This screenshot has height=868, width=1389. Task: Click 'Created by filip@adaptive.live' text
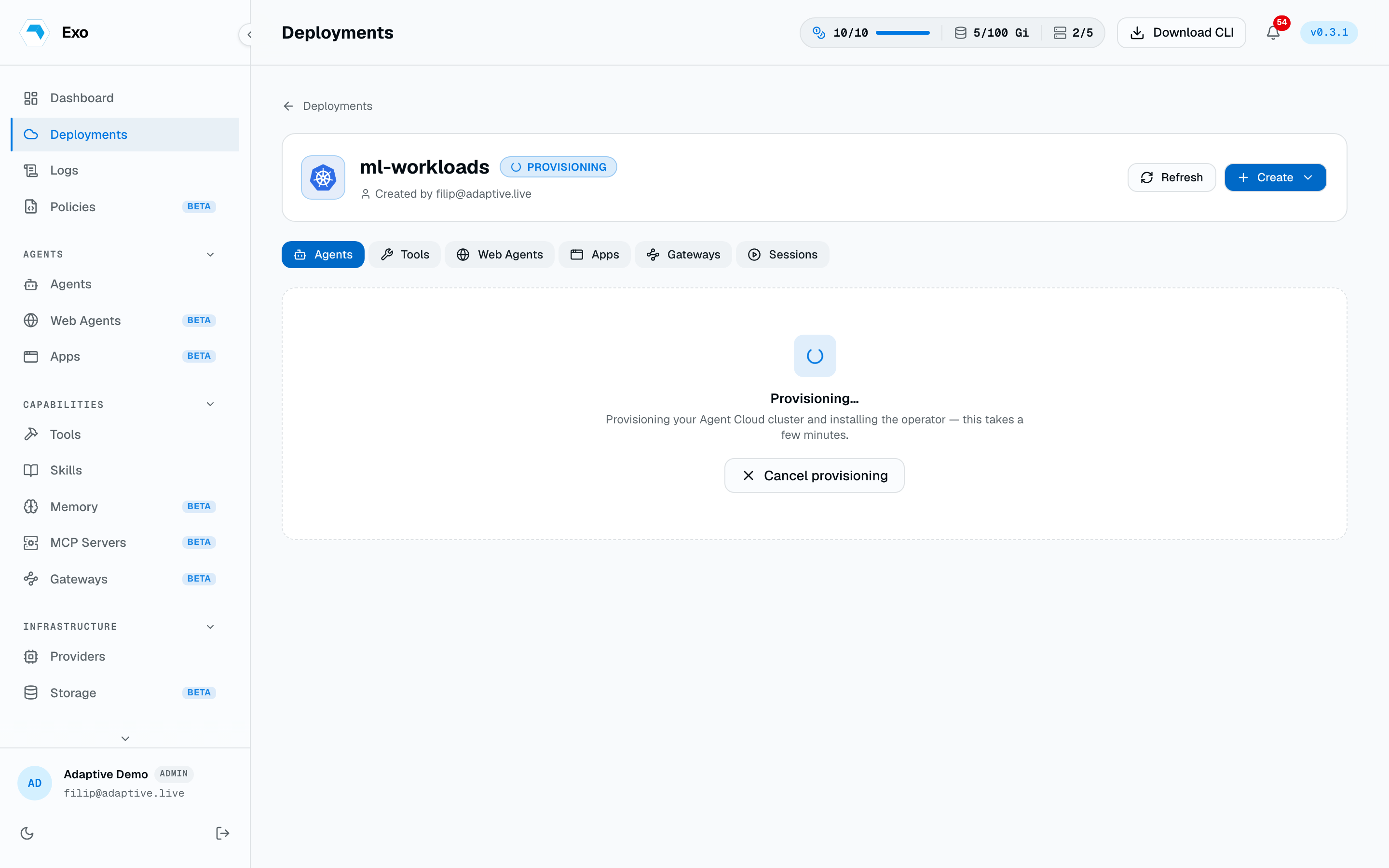tap(453, 194)
